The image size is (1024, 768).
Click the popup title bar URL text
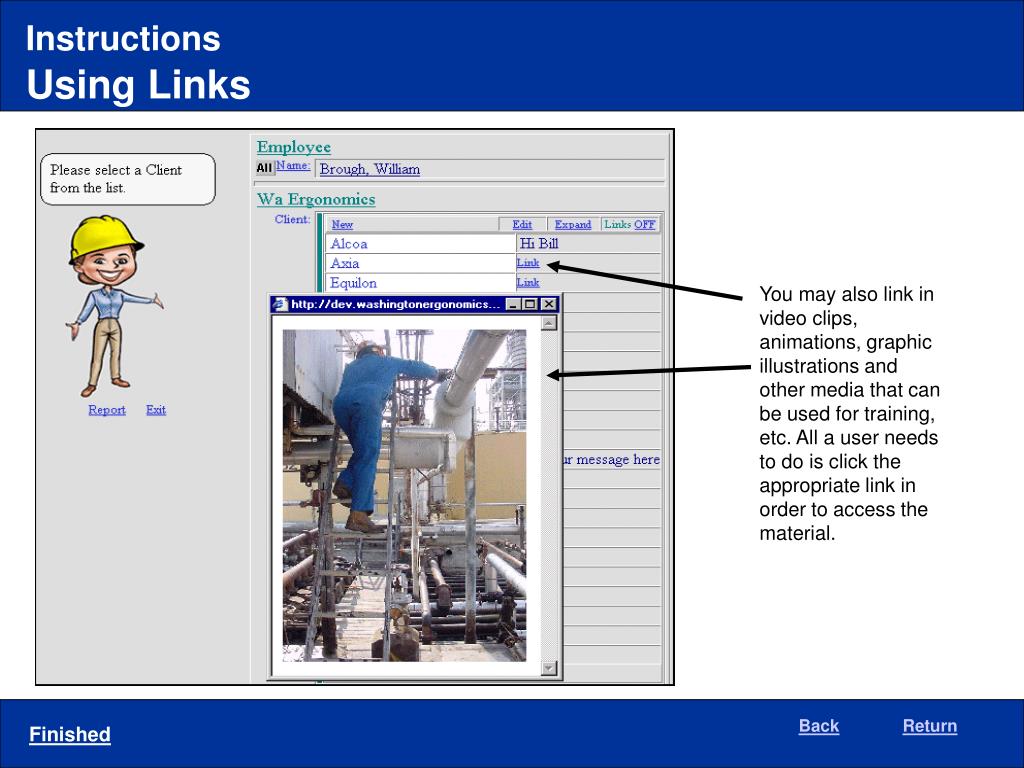click(396, 304)
